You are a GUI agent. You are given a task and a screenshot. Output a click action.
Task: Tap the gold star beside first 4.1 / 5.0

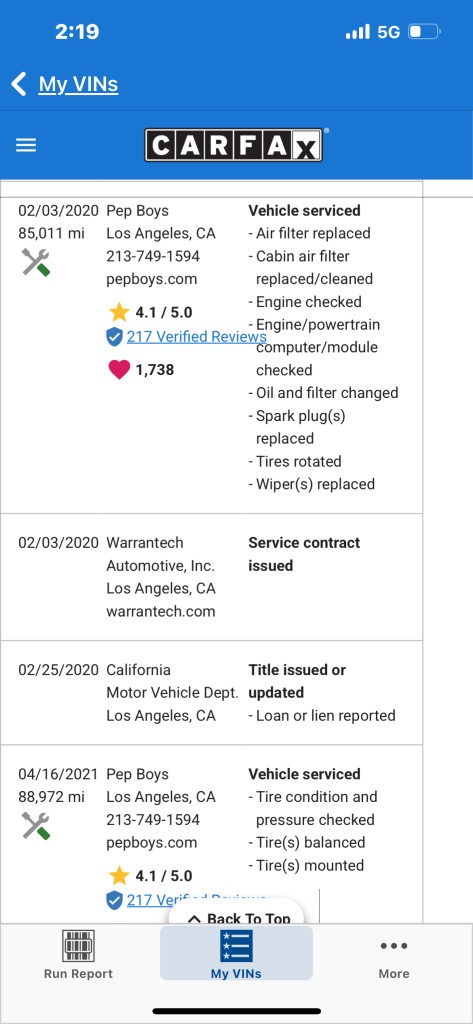click(119, 312)
